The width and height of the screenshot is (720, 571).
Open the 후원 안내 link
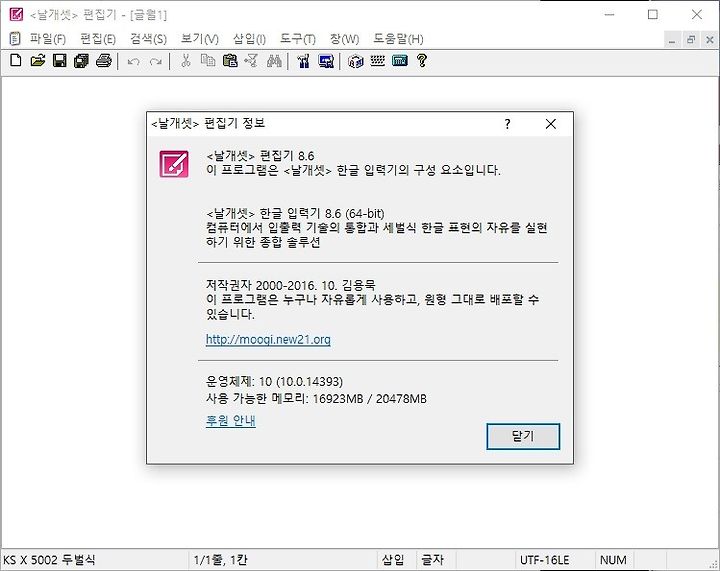click(231, 420)
